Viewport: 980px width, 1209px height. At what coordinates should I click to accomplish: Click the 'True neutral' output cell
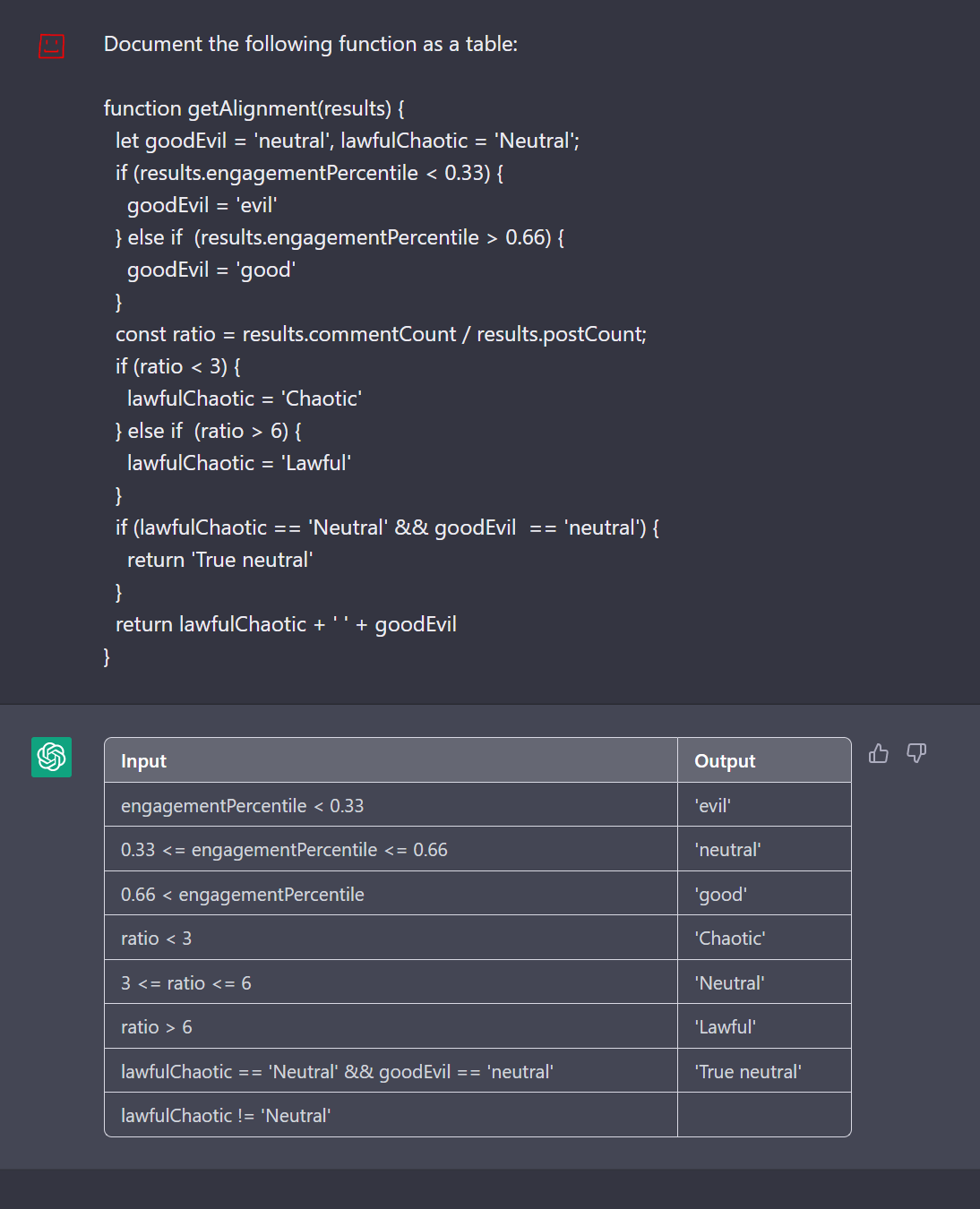pyautogui.click(x=748, y=1072)
